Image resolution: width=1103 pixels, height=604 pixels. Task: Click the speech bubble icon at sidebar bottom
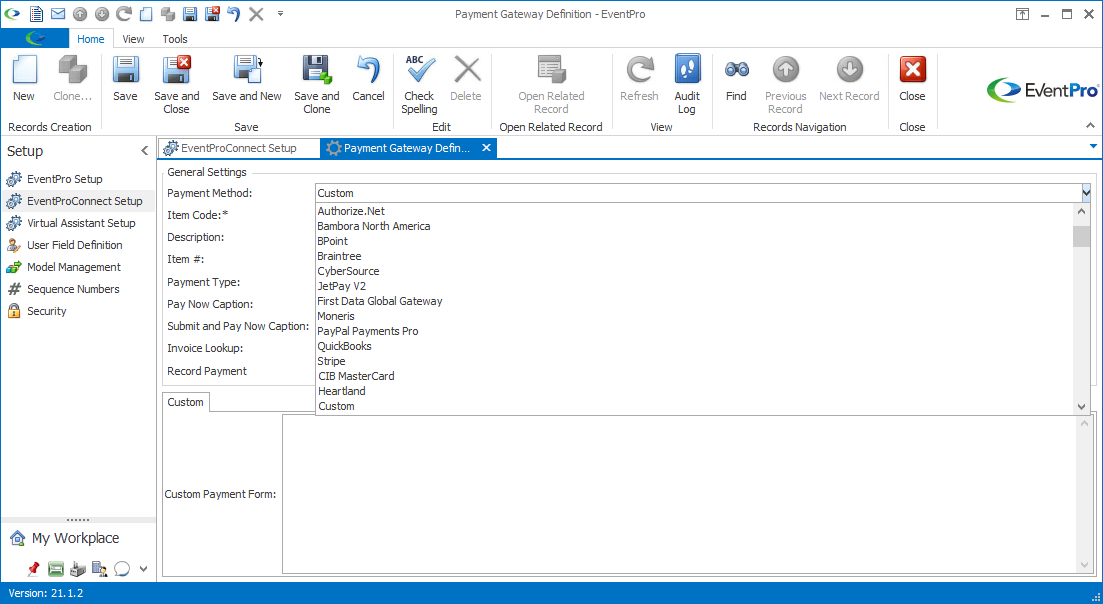point(122,569)
